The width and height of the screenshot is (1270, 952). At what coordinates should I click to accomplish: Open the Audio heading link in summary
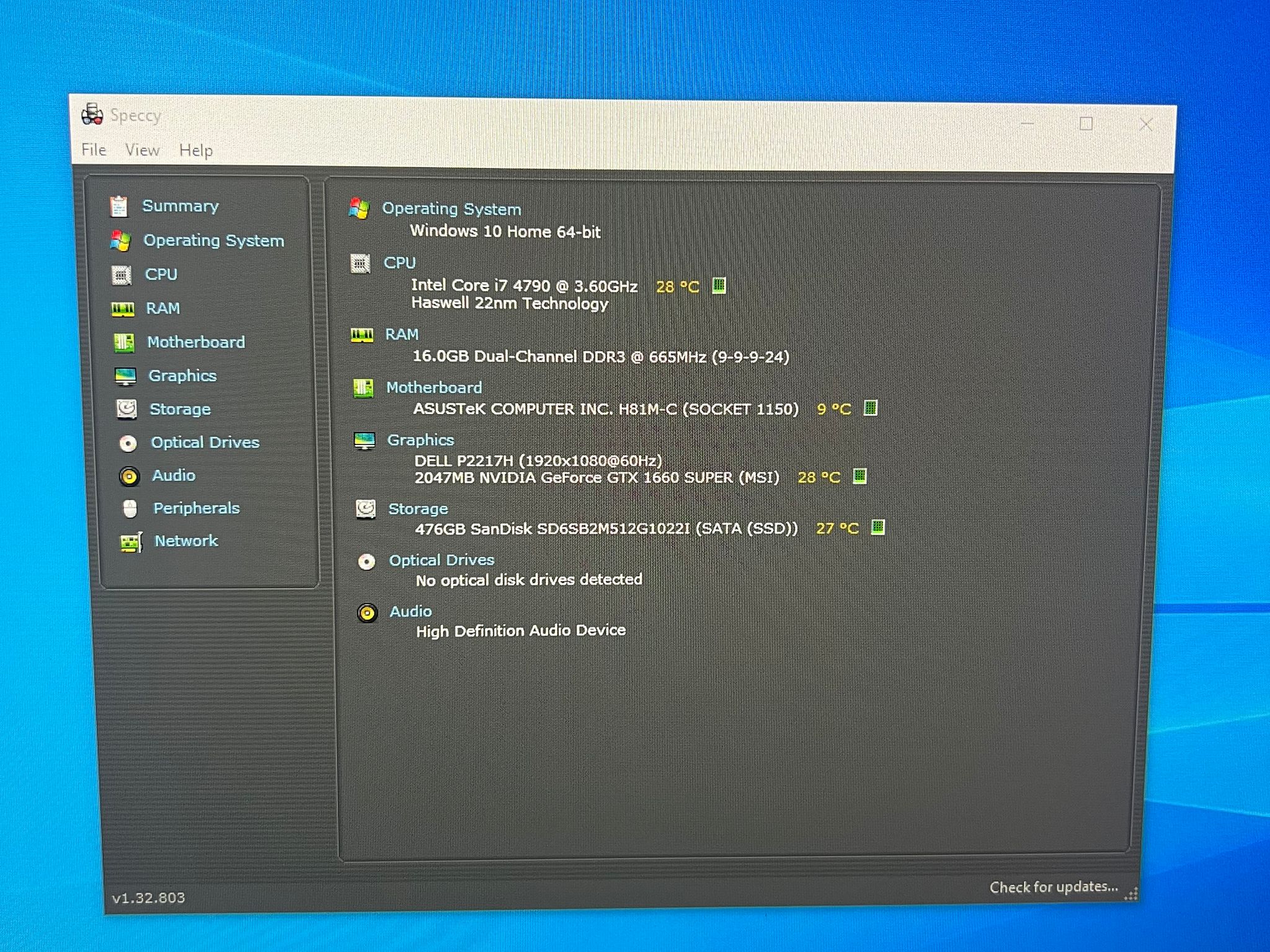(411, 612)
